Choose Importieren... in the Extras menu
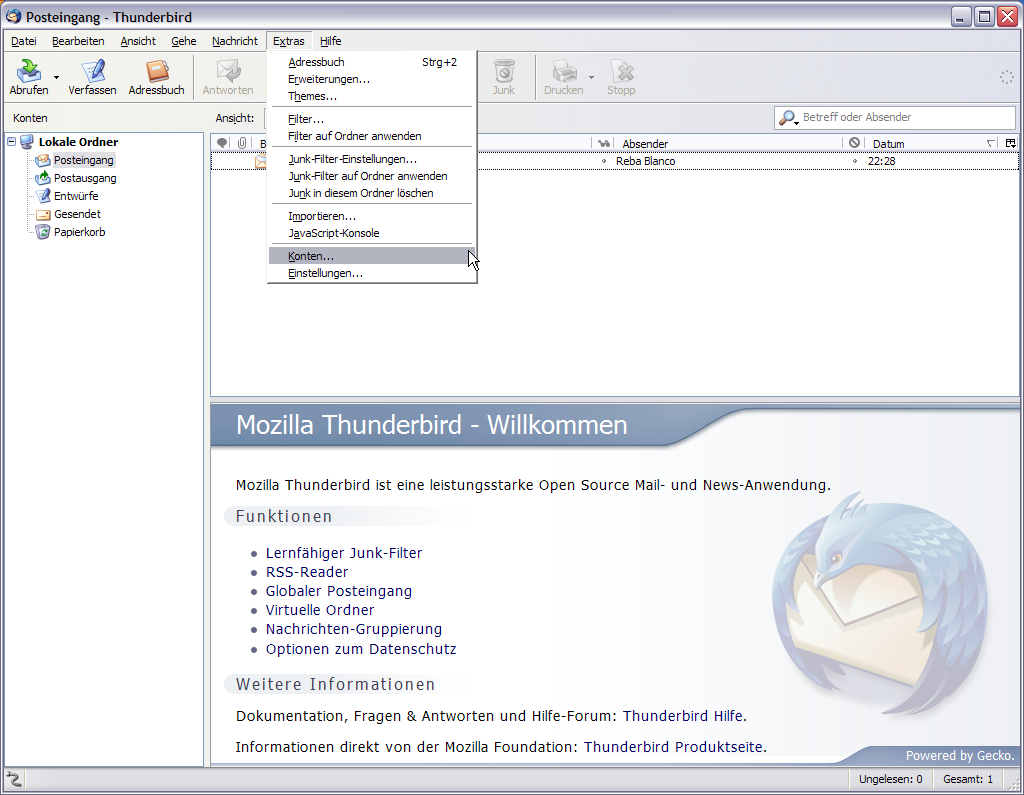 coord(372,216)
